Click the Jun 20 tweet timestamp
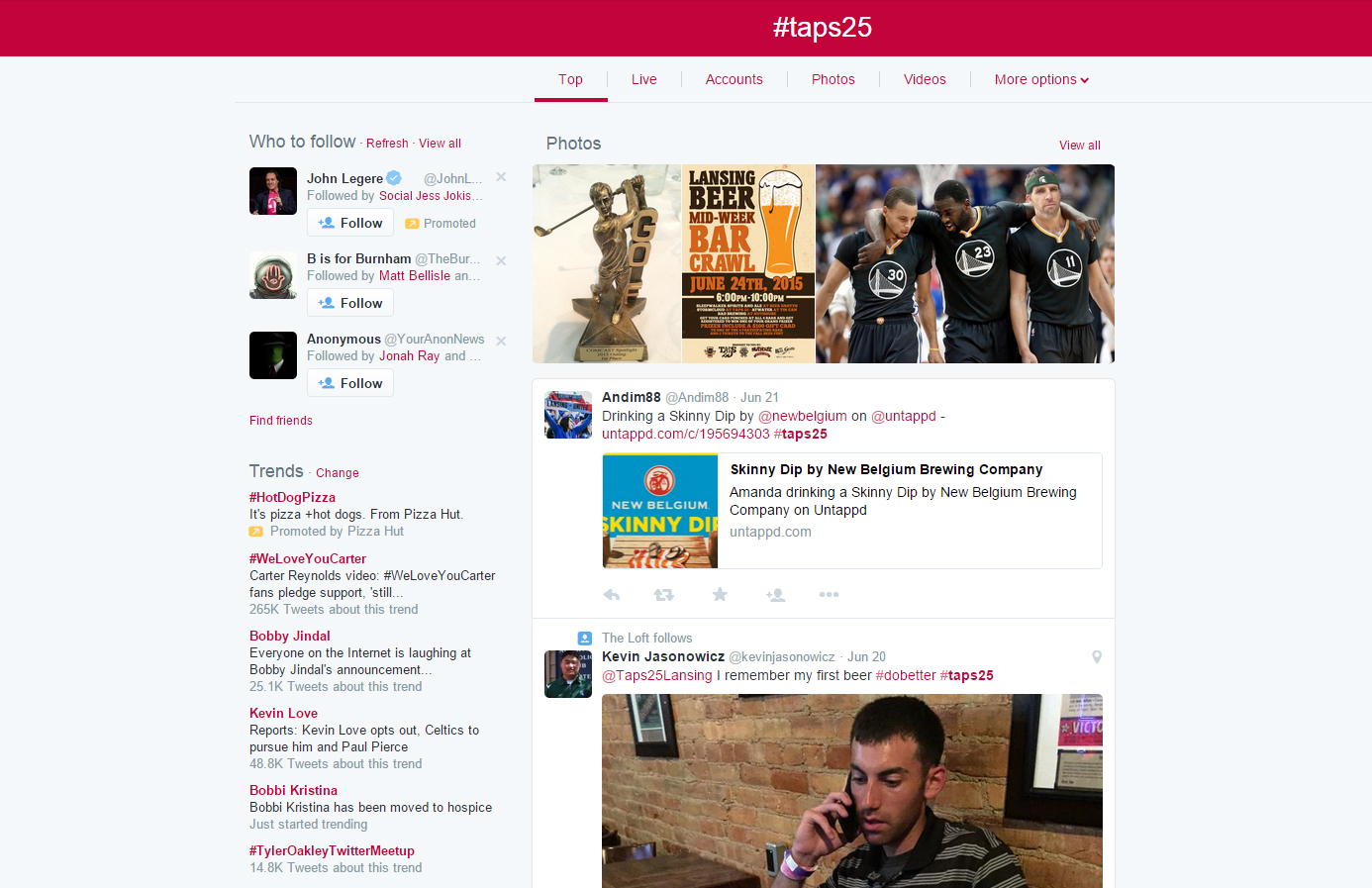The height and width of the screenshot is (888, 1372). point(866,656)
